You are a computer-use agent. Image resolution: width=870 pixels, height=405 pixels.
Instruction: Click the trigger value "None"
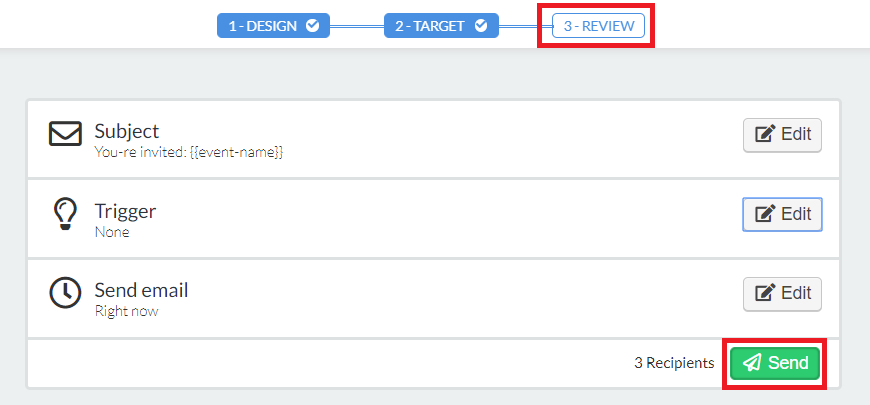point(112,232)
